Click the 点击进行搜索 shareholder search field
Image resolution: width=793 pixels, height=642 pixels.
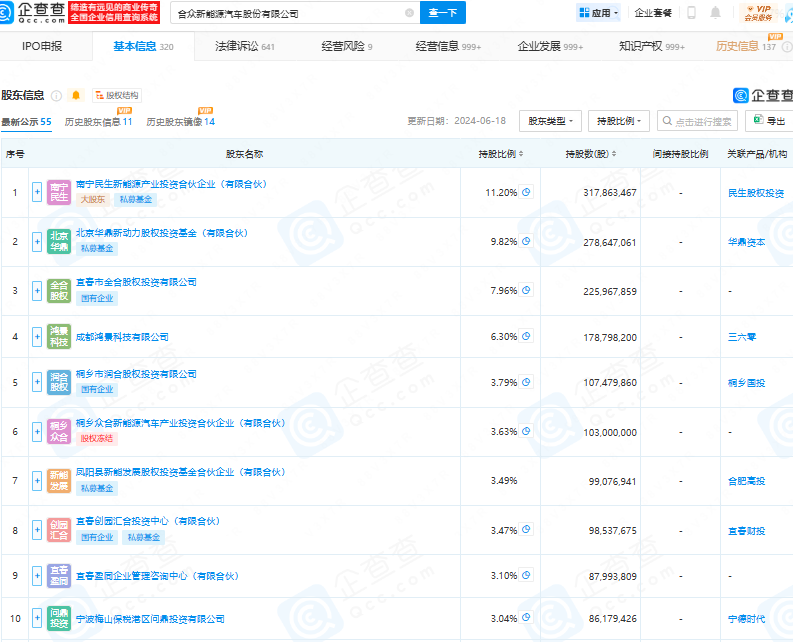(x=697, y=121)
